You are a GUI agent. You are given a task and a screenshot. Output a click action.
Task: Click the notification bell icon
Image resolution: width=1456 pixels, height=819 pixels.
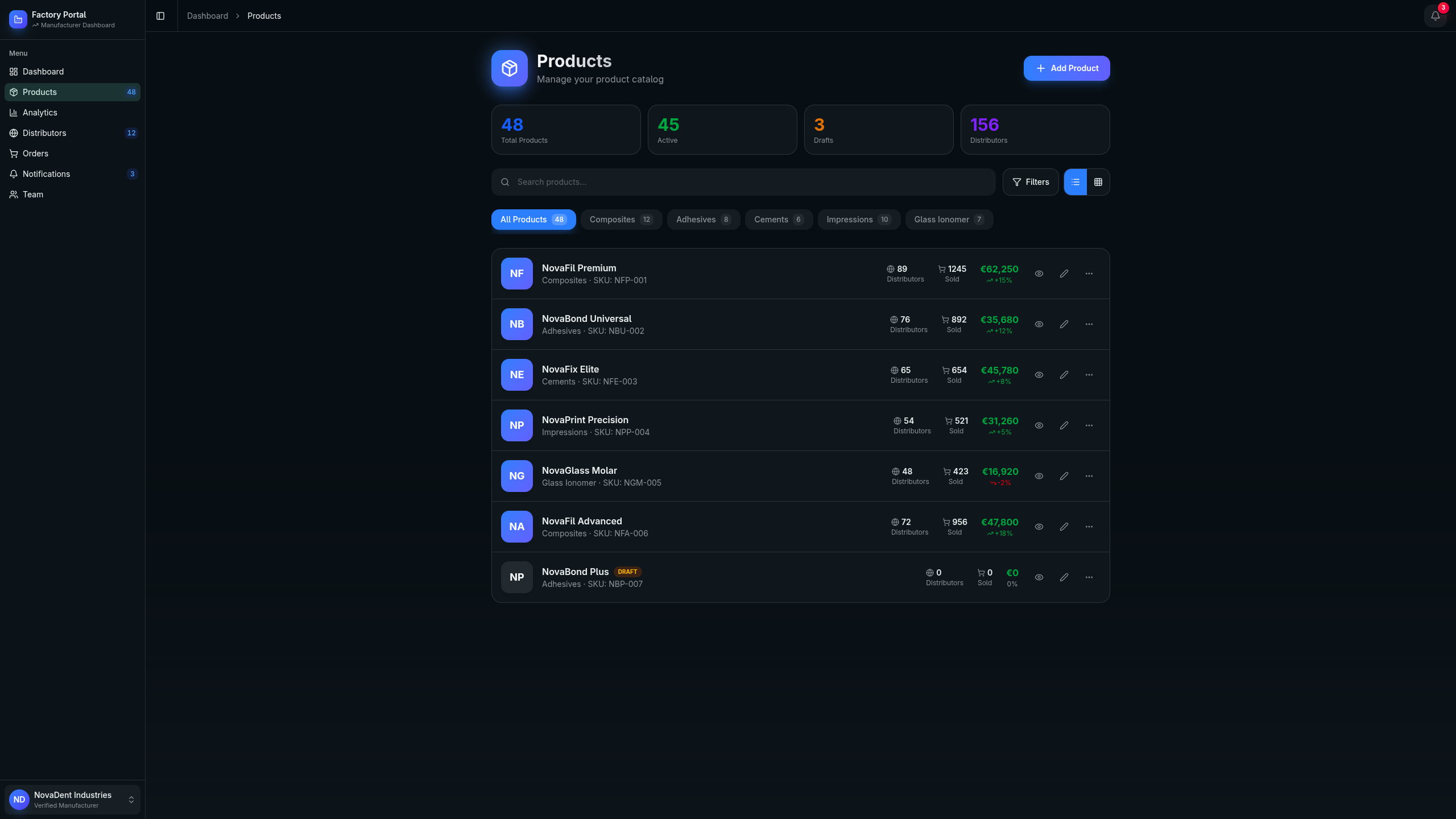pos(1435,16)
